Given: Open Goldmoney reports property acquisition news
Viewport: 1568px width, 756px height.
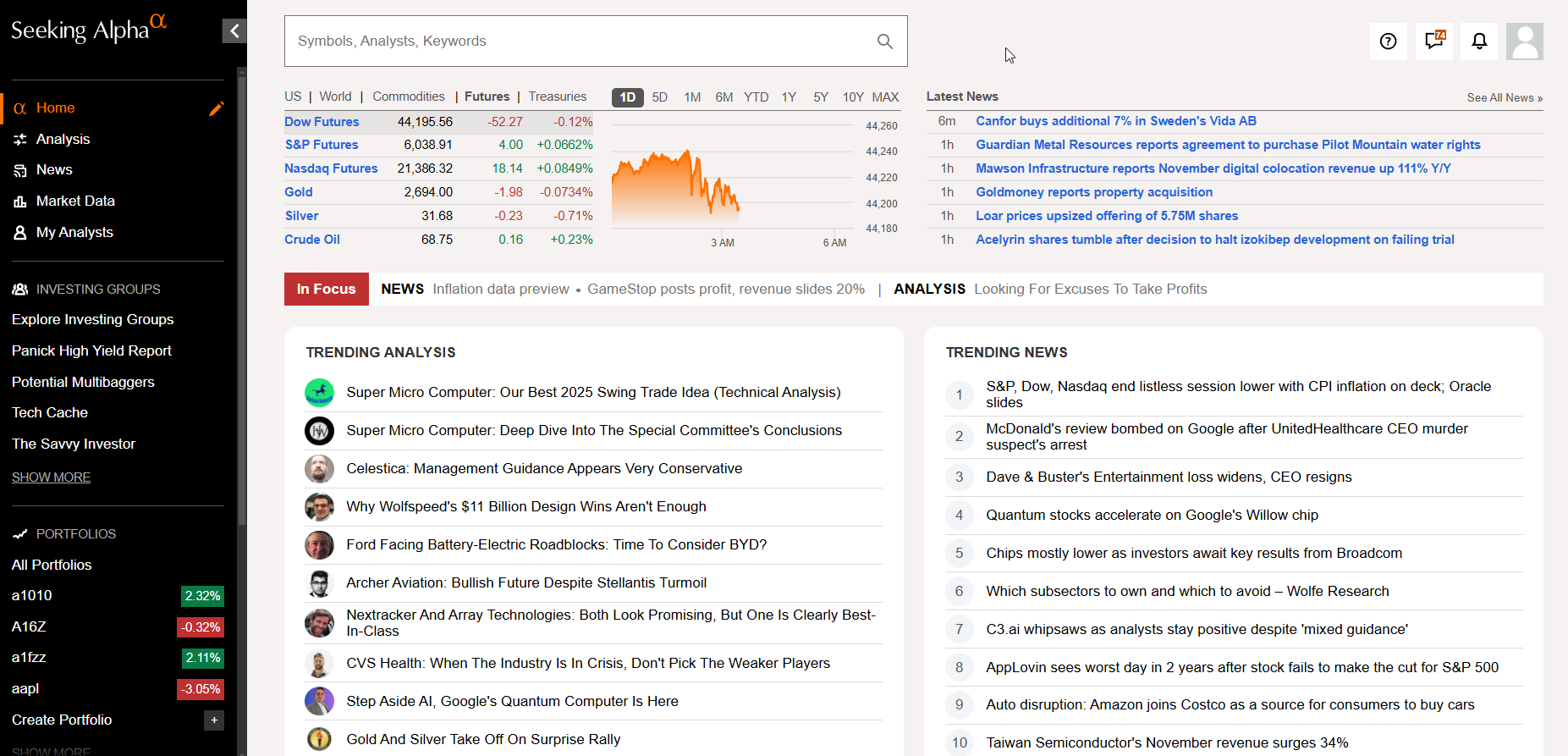Looking at the screenshot, I should [x=1094, y=192].
